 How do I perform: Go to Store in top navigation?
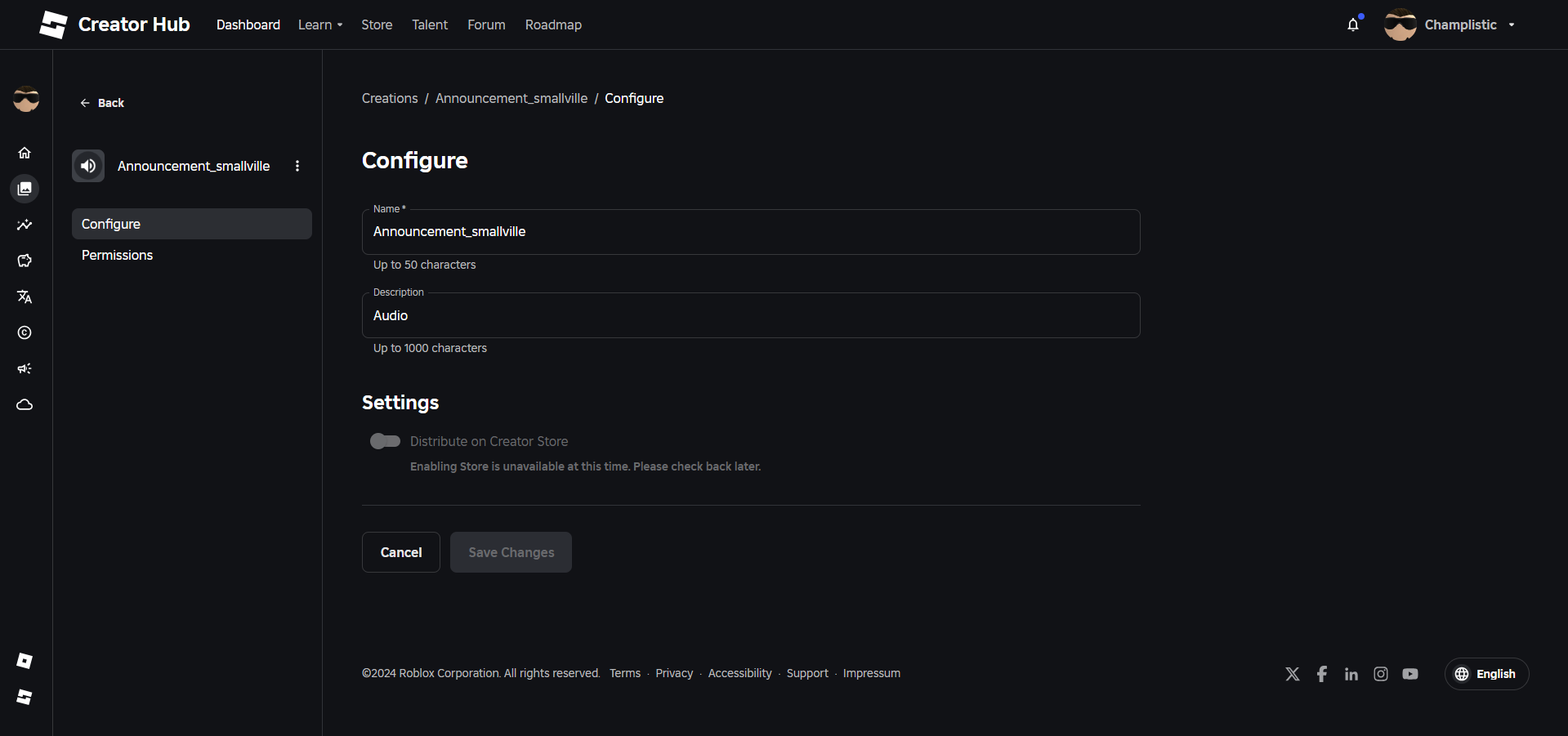point(377,25)
